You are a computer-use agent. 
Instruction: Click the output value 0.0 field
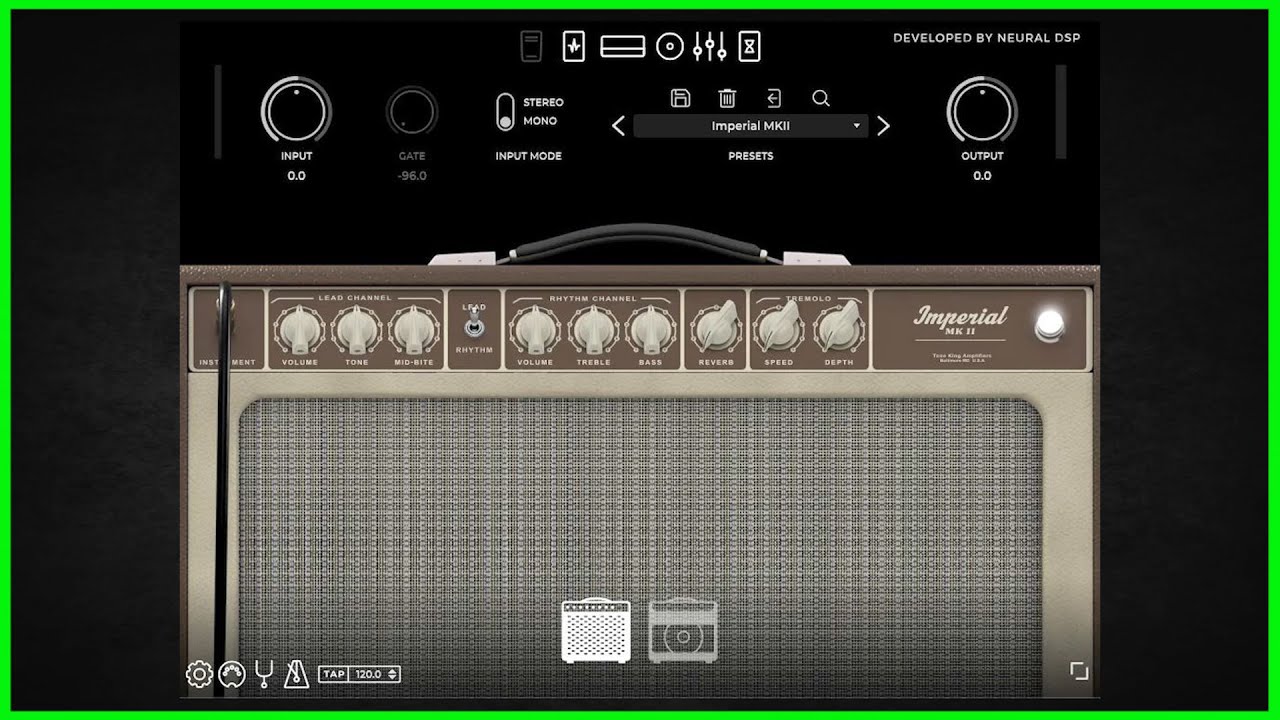(982, 176)
